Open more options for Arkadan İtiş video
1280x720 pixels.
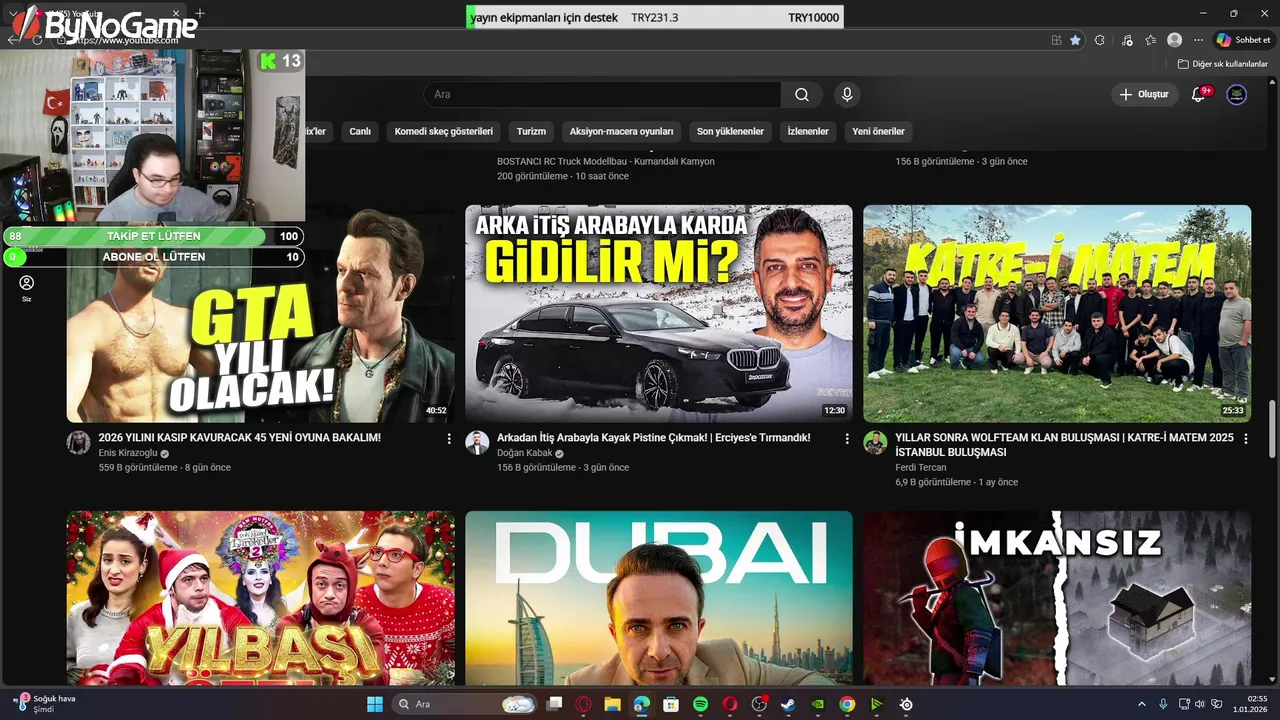click(x=846, y=439)
